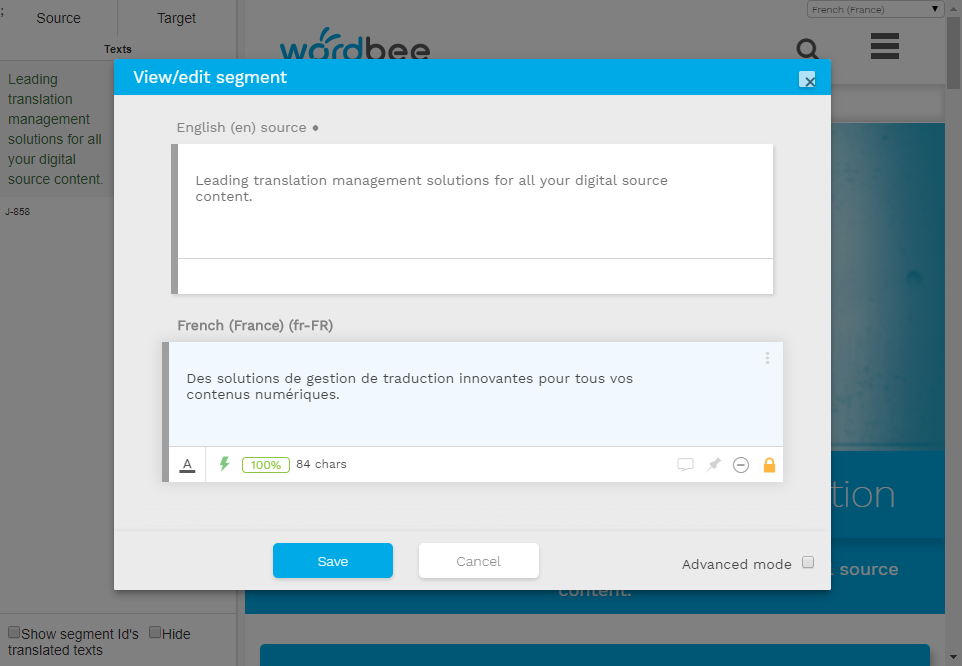Open the search magnifier on Wordbee page
The width and height of the screenshot is (962, 666).
click(807, 48)
